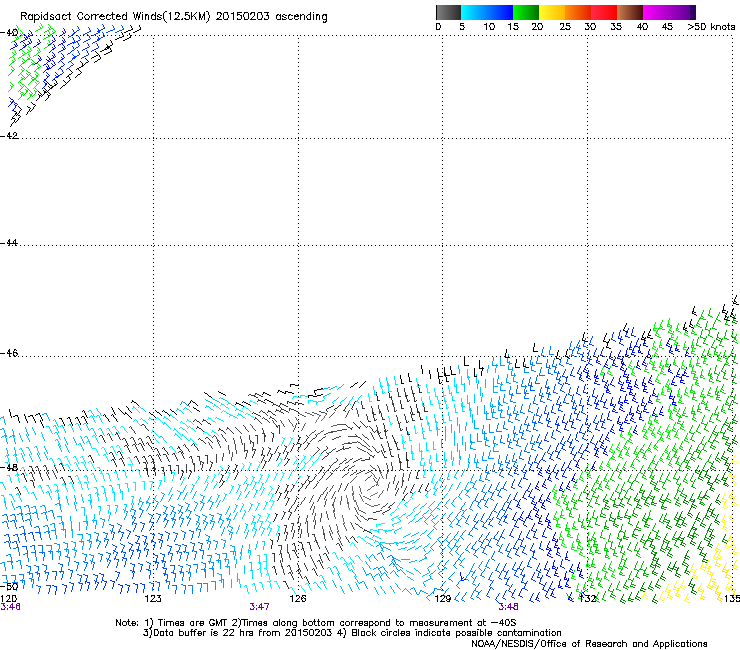Click the red 30-35 knots color swatch
740x650 pixels.
click(604, 12)
